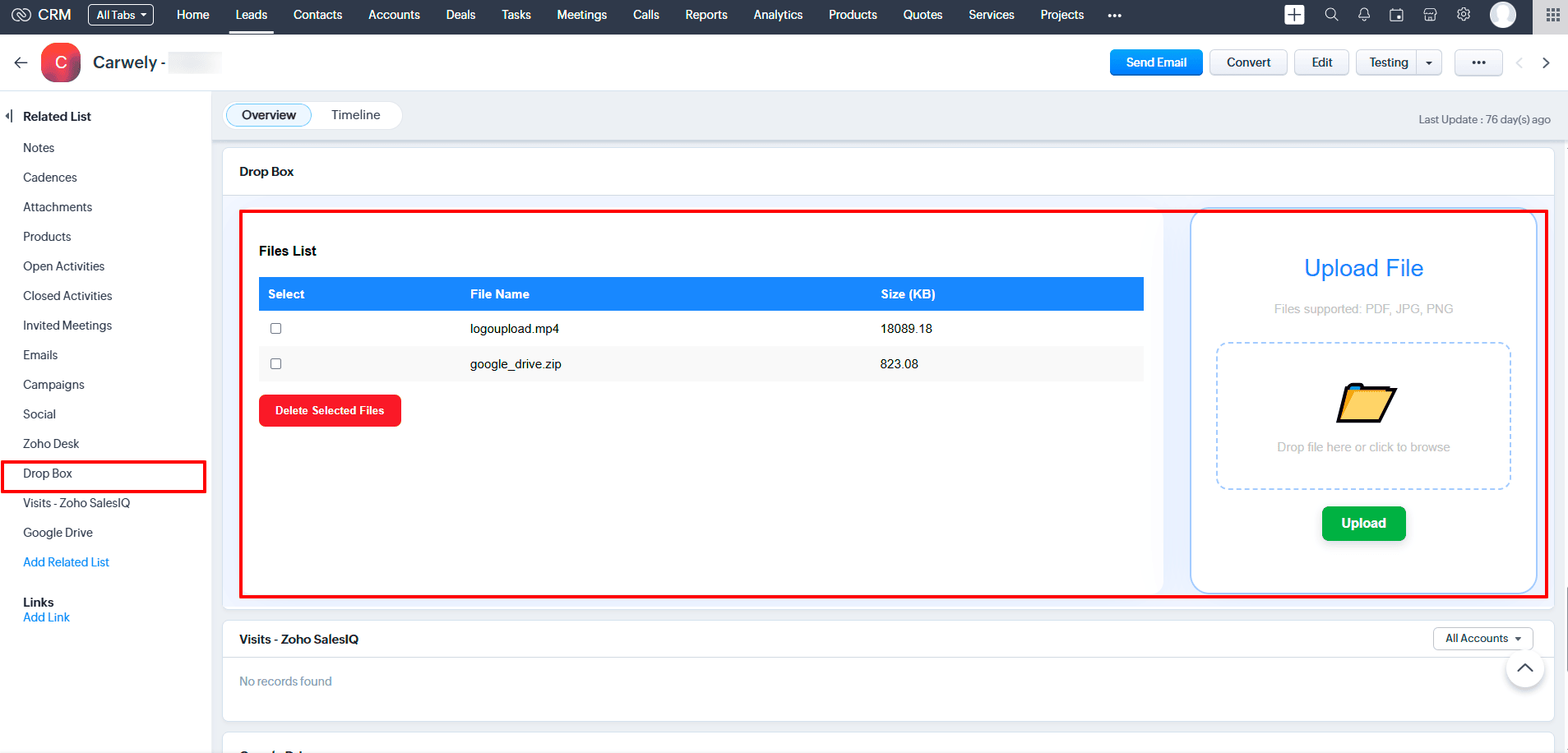Open the arrow dropdown next to Testing
1568x753 pixels.
1429,62
